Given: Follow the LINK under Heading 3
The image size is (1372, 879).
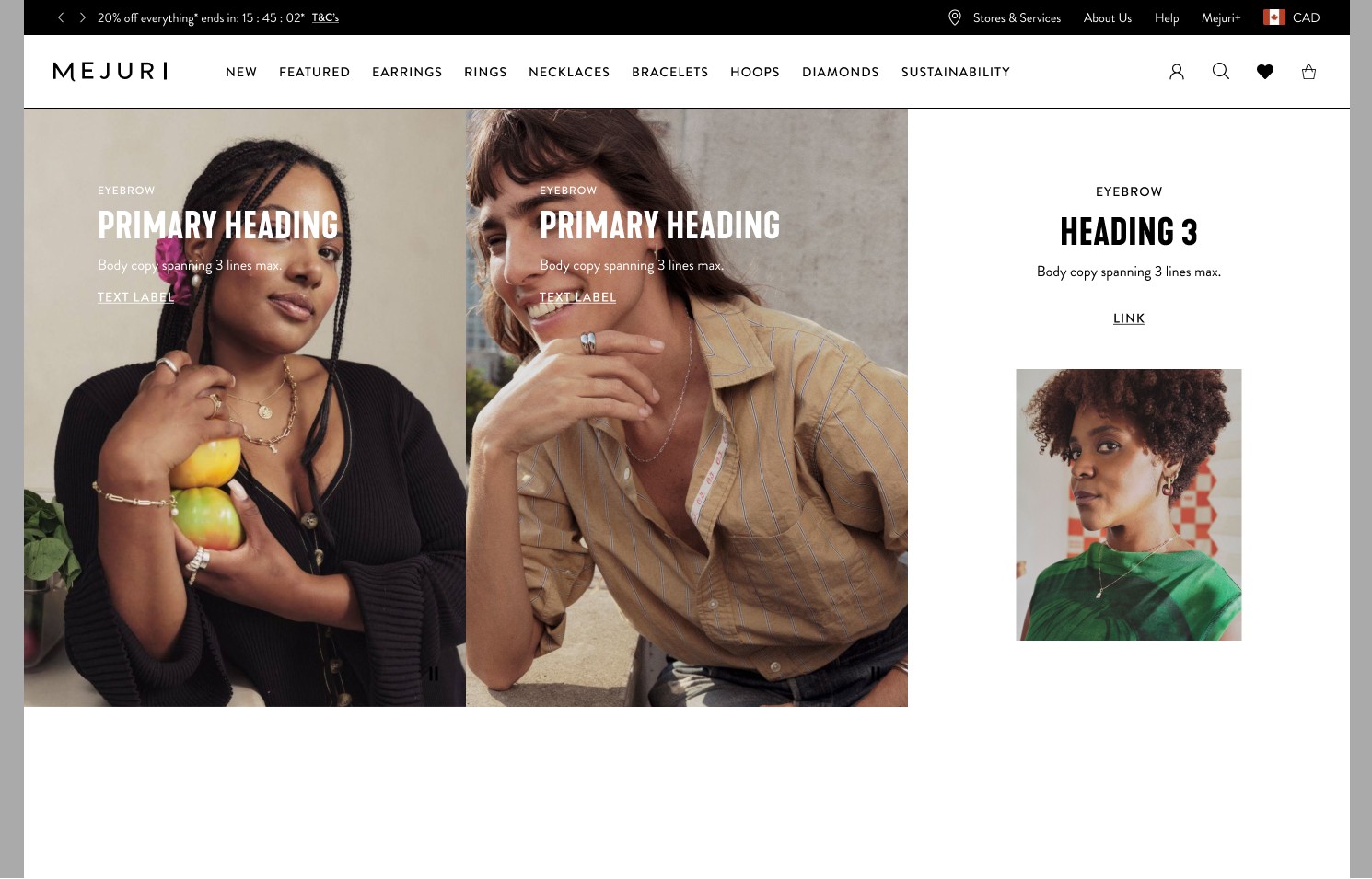Looking at the screenshot, I should (1129, 318).
